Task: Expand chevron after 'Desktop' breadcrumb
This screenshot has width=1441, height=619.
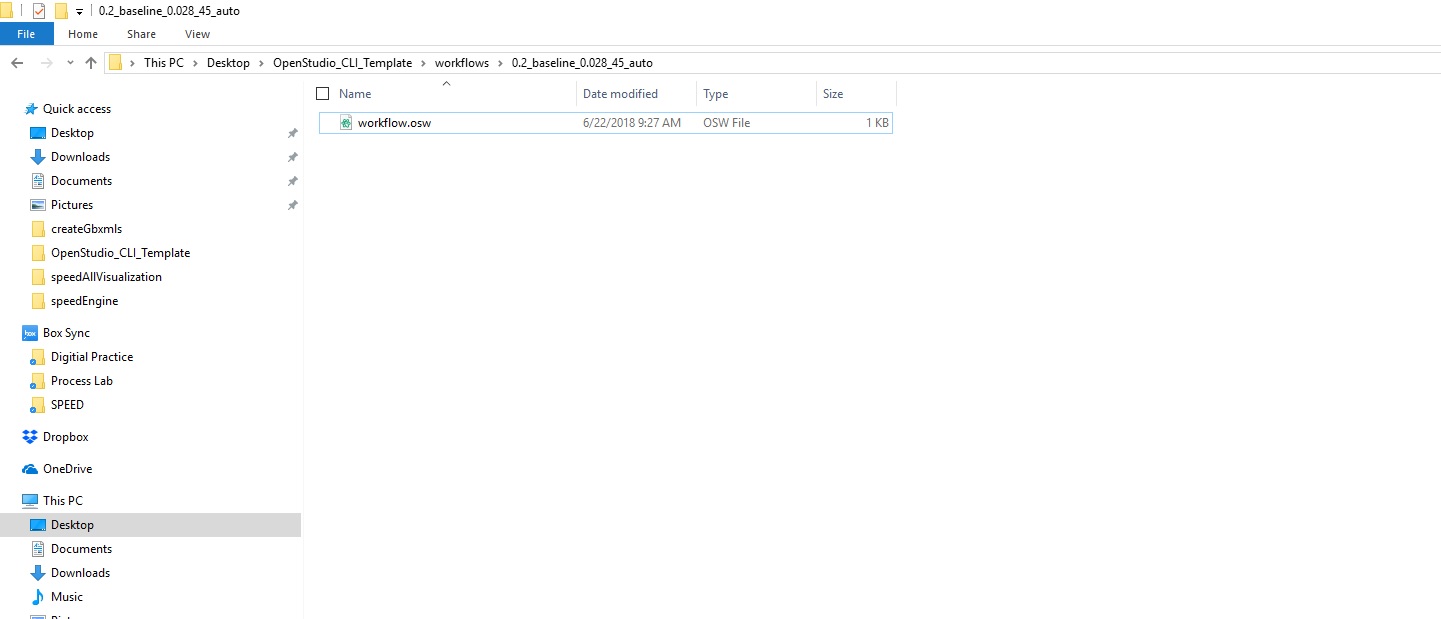Action: point(261,63)
